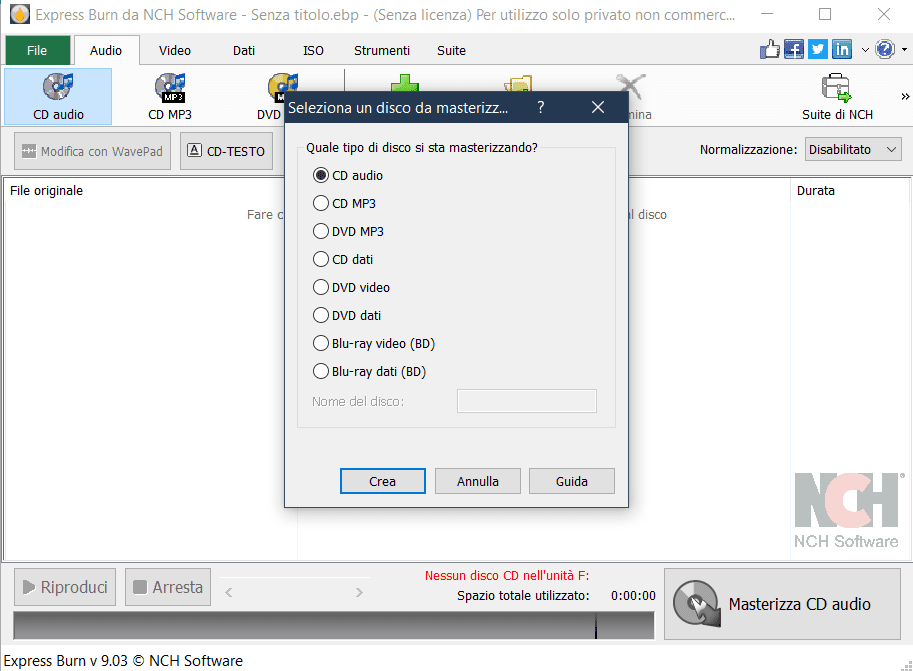
Task: Open the File menu tab
Action: (x=37, y=50)
